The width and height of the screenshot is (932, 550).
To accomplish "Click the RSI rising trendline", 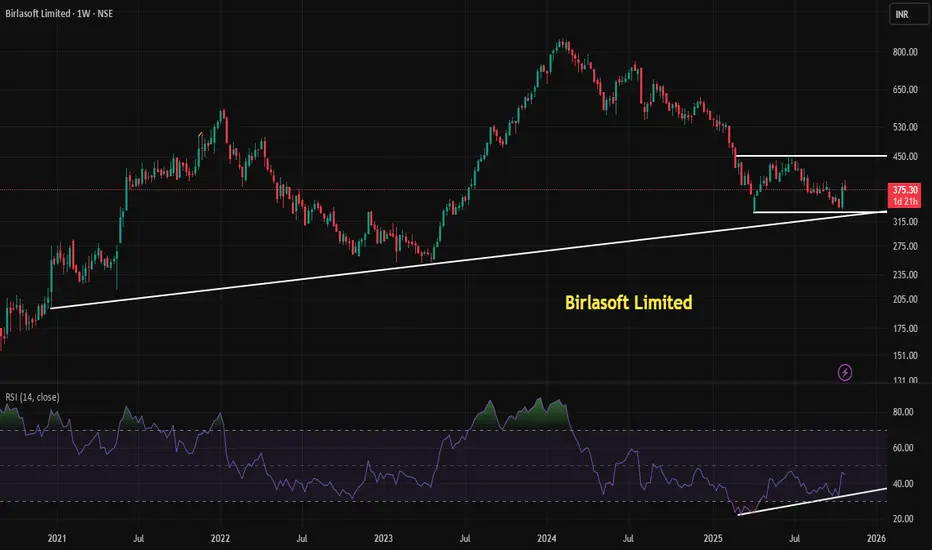I will tap(812, 501).
